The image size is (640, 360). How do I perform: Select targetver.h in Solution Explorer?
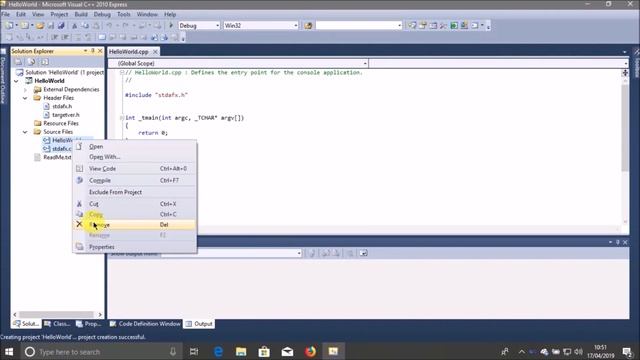pyautogui.click(x=66, y=115)
